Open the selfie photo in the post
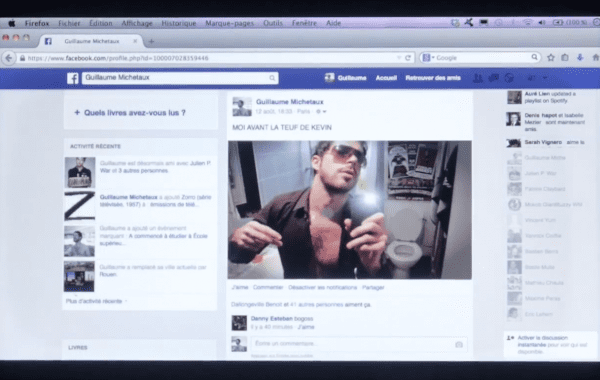The width and height of the screenshot is (600, 380). 350,210
